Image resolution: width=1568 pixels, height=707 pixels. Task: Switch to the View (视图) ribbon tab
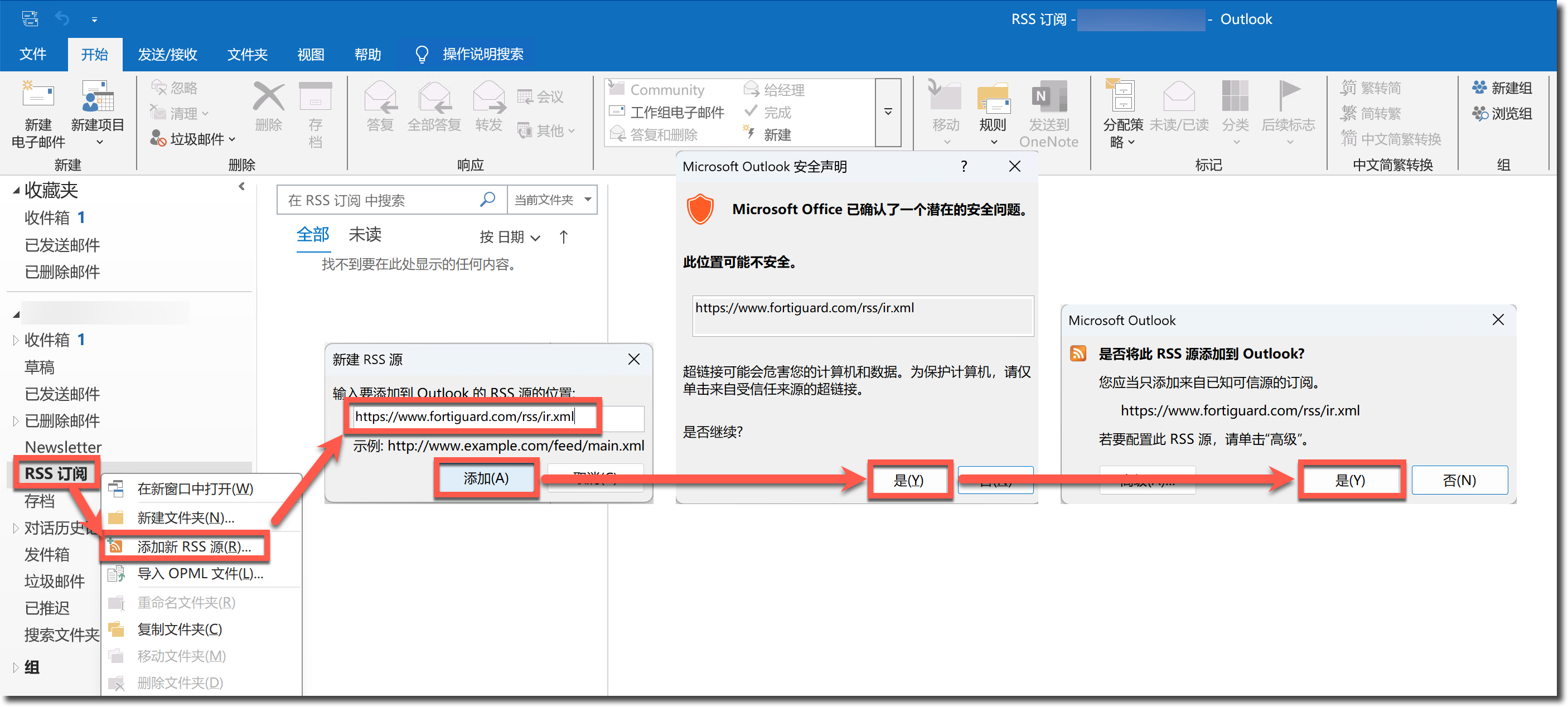click(x=311, y=54)
